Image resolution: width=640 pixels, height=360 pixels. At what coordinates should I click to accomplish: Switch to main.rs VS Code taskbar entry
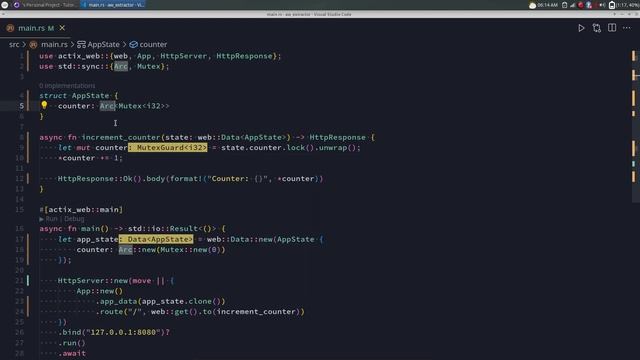(113, 5)
